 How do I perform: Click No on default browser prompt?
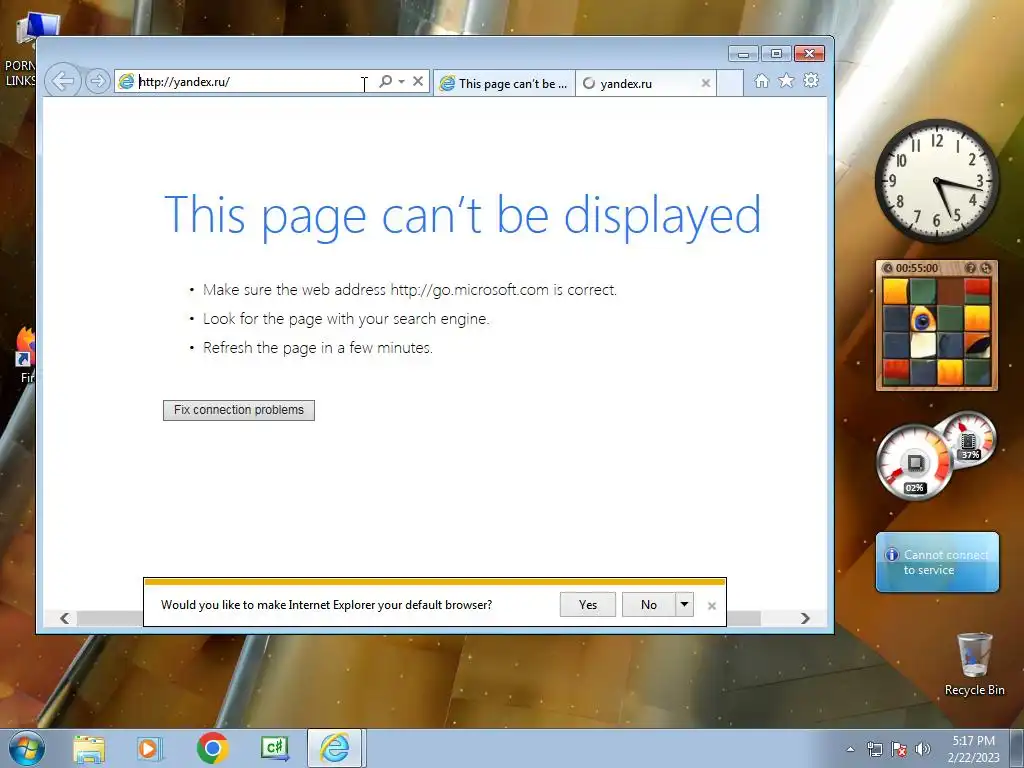[x=648, y=605]
